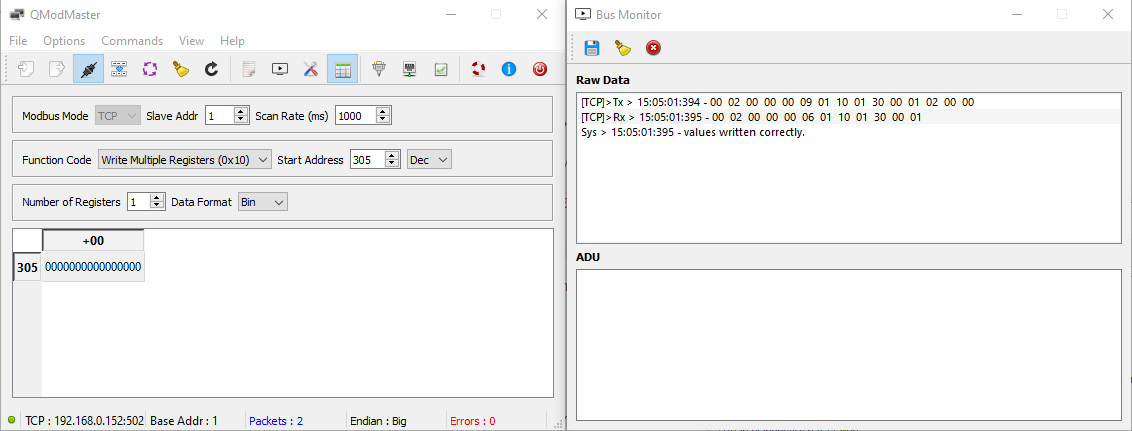Click Base Addr : 1 in status bar
Viewport: 1132px width, 431px height.
(183, 421)
